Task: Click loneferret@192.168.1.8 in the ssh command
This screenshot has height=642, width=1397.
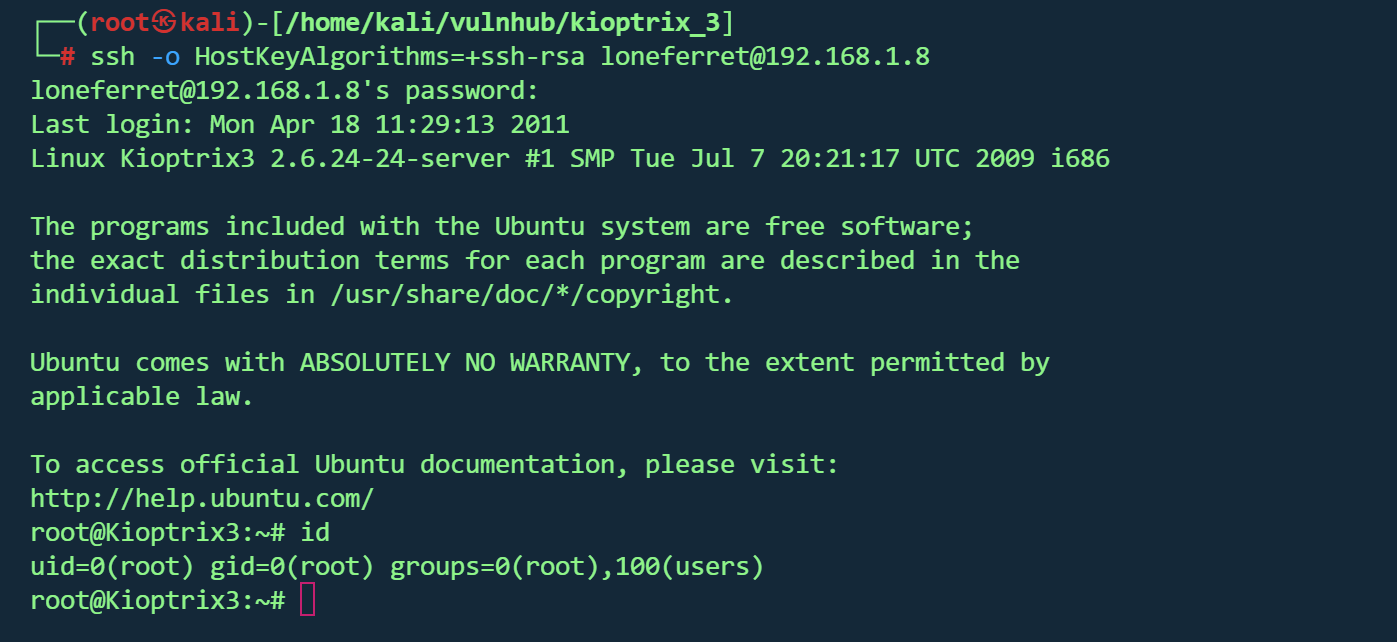Action: pos(765,57)
